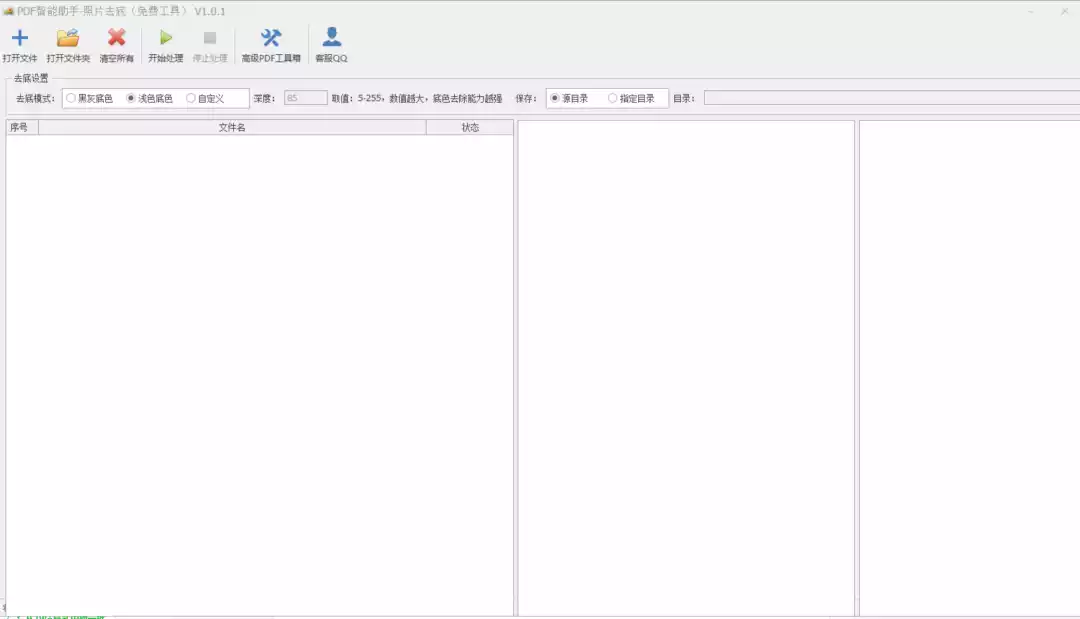Clear all files with 清空所有 icon
1080x619 pixels.
coord(116,38)
